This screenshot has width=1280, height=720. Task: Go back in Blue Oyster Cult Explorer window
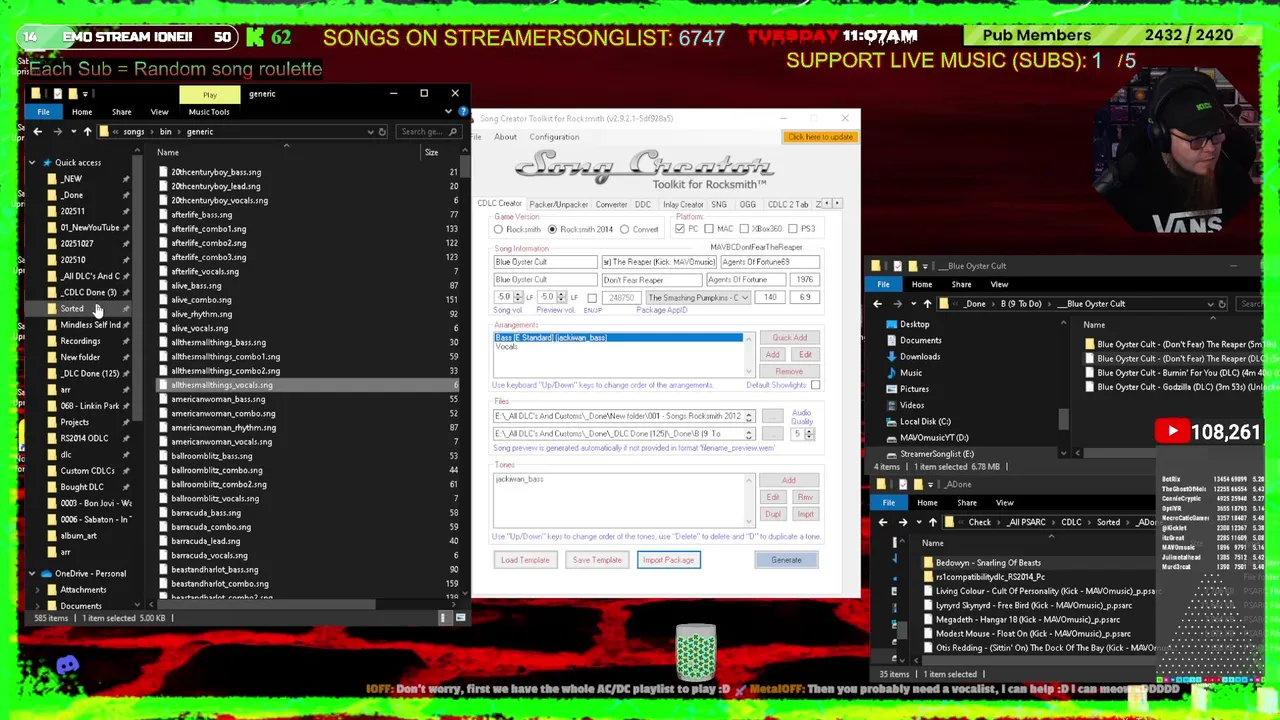tap(878, 304)
